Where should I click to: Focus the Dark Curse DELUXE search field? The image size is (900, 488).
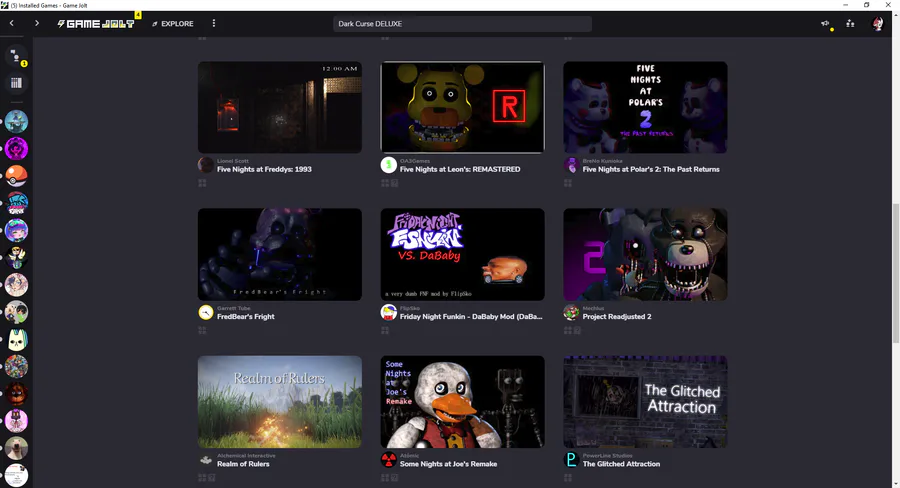coord(462,24)
